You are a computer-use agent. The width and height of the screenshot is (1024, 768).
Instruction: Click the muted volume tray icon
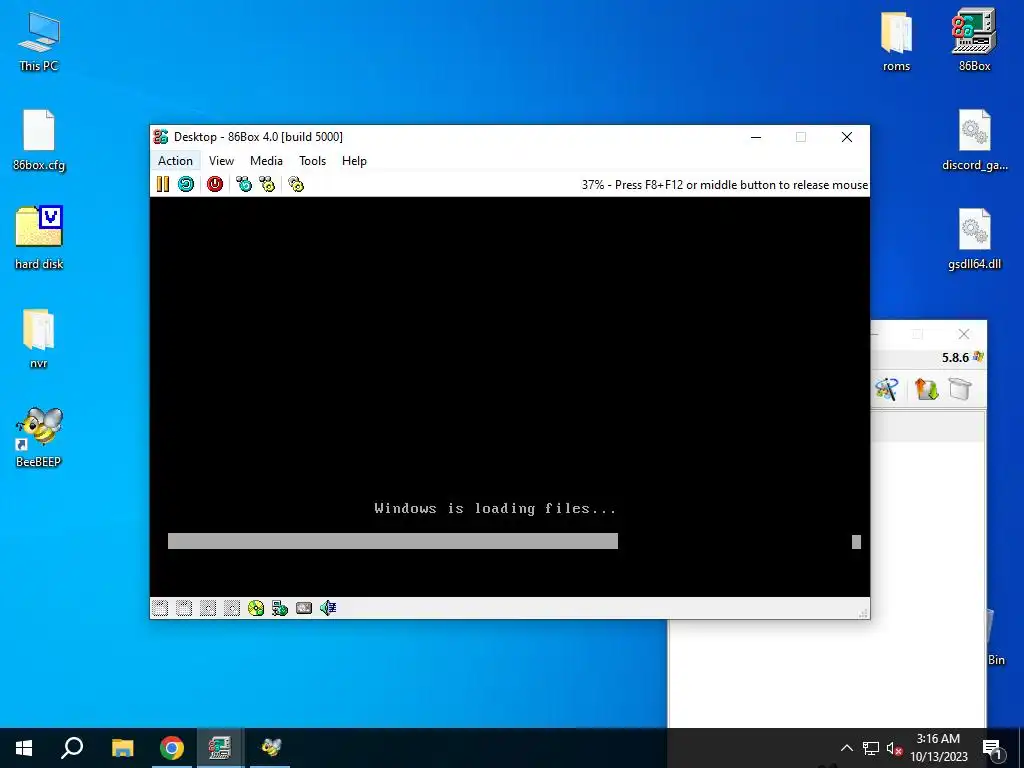pyautogui.click(x=894, y=748)
